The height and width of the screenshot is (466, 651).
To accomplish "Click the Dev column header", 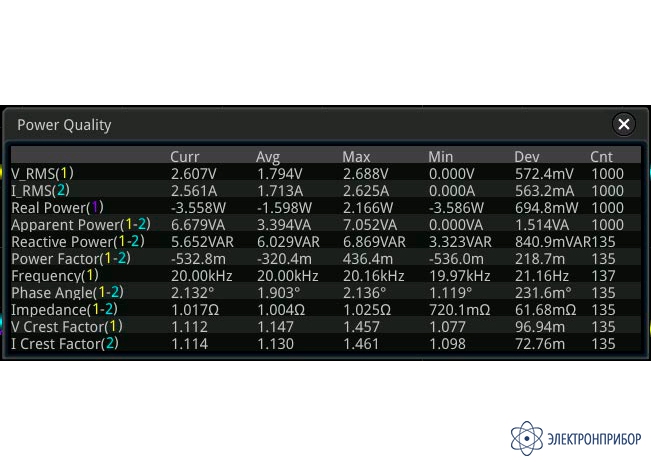I will click(x=527, y=157).
